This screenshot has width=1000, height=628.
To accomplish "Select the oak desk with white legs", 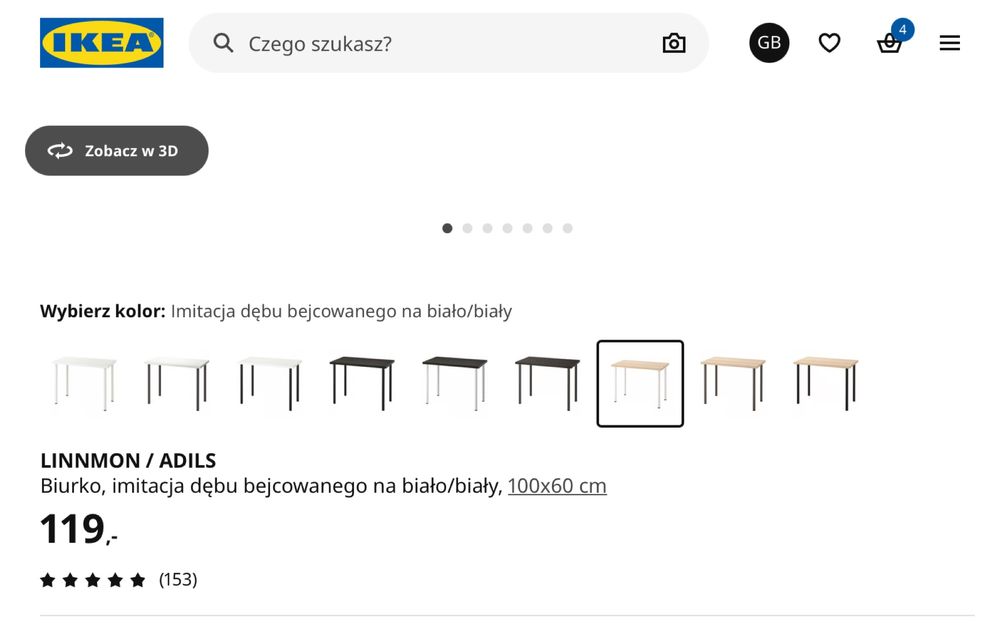I will click(640, 383).
